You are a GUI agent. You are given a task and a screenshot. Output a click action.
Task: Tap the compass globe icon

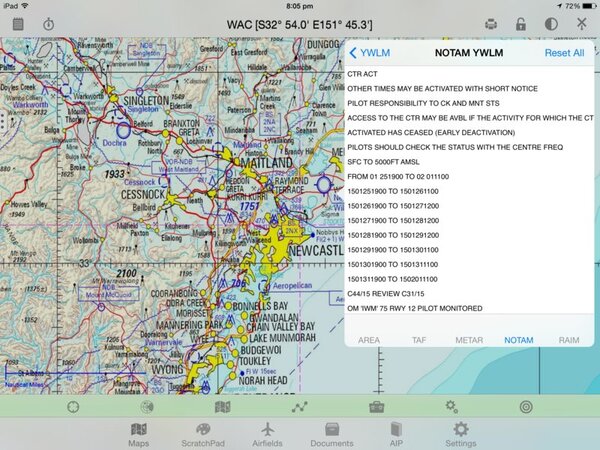[x=148, y=407]
